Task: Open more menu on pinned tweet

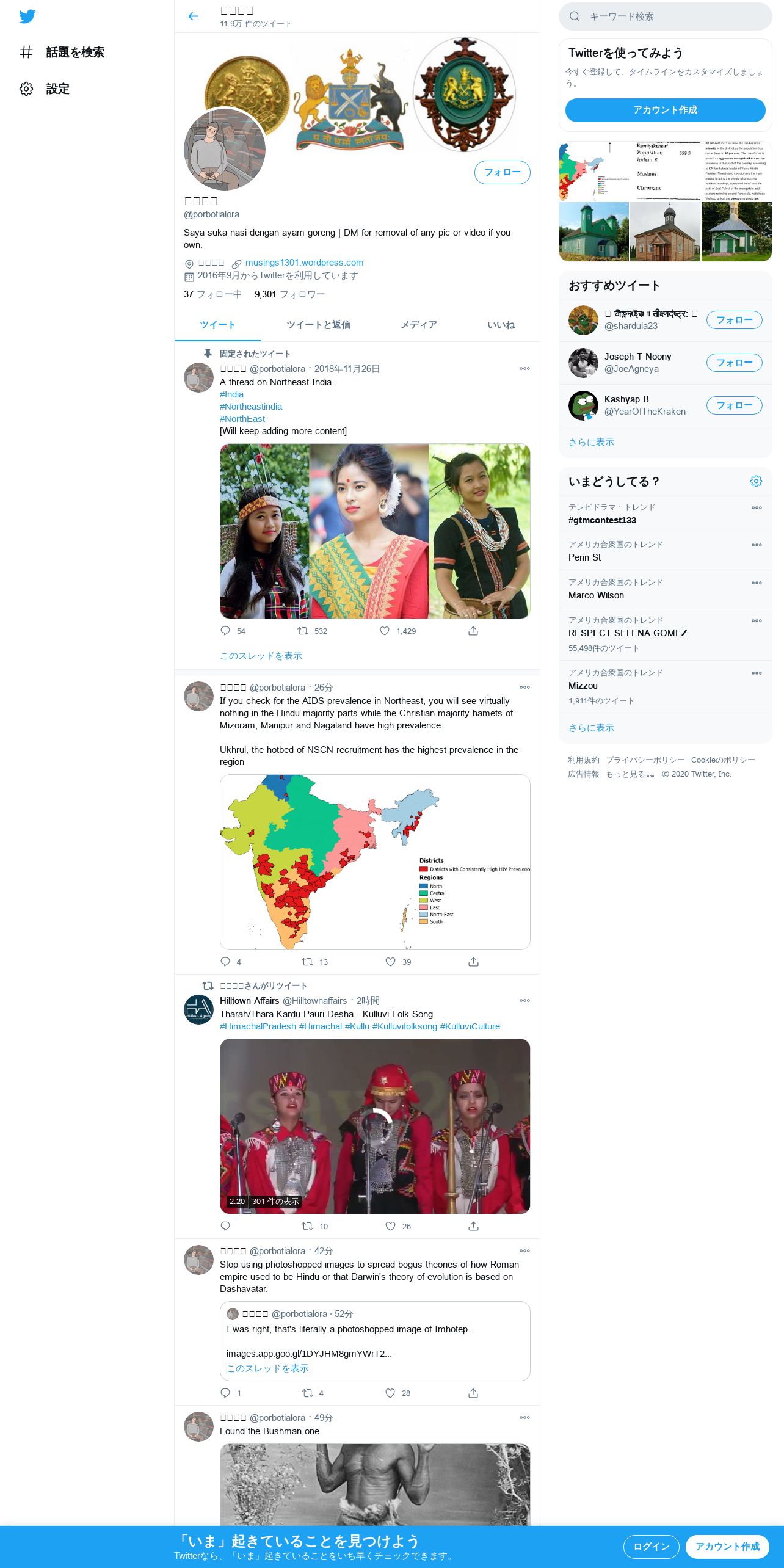Action: click(524, 369)
